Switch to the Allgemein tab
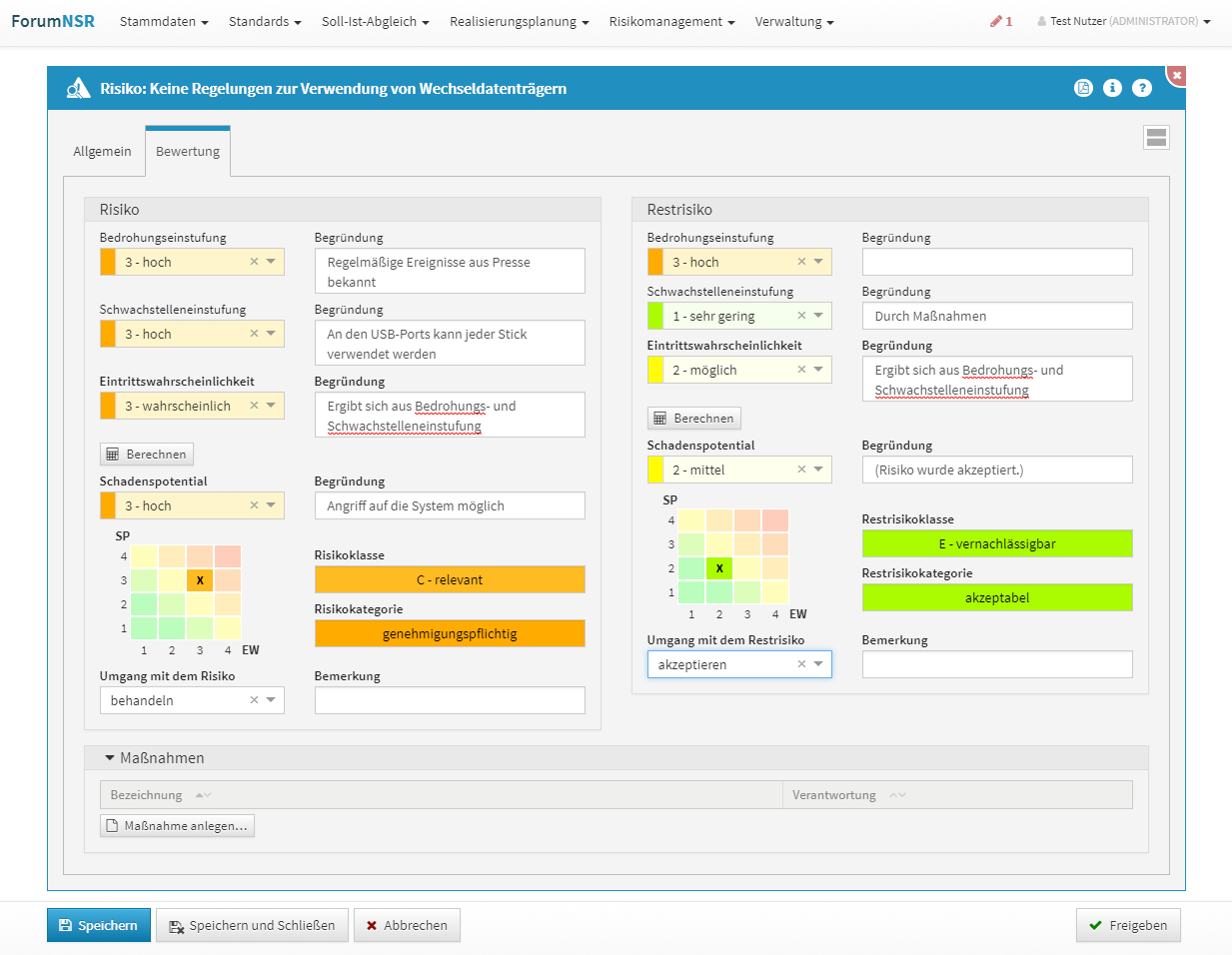This screenshot has height=955, width=1232. [x=102, y=152]
